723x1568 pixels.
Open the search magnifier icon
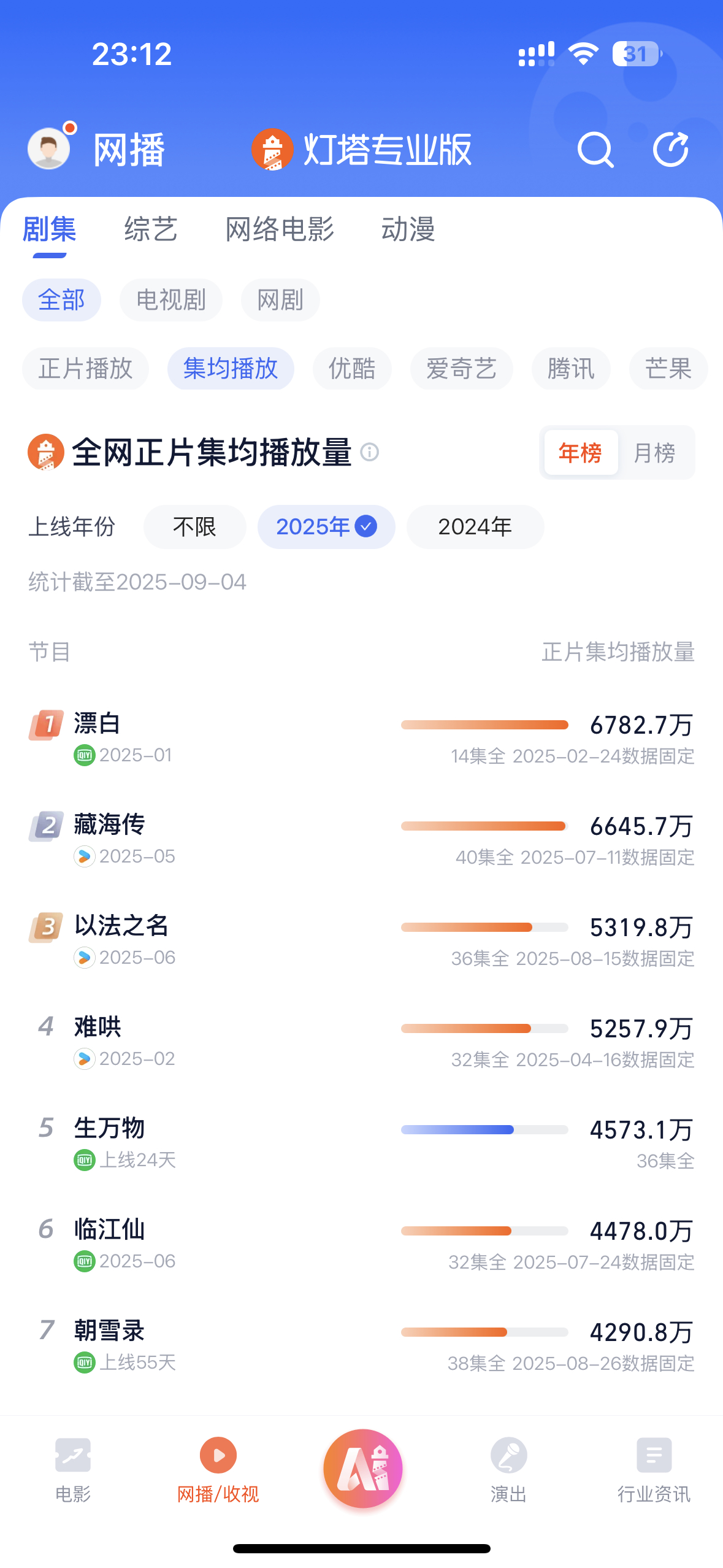point(595,150)
